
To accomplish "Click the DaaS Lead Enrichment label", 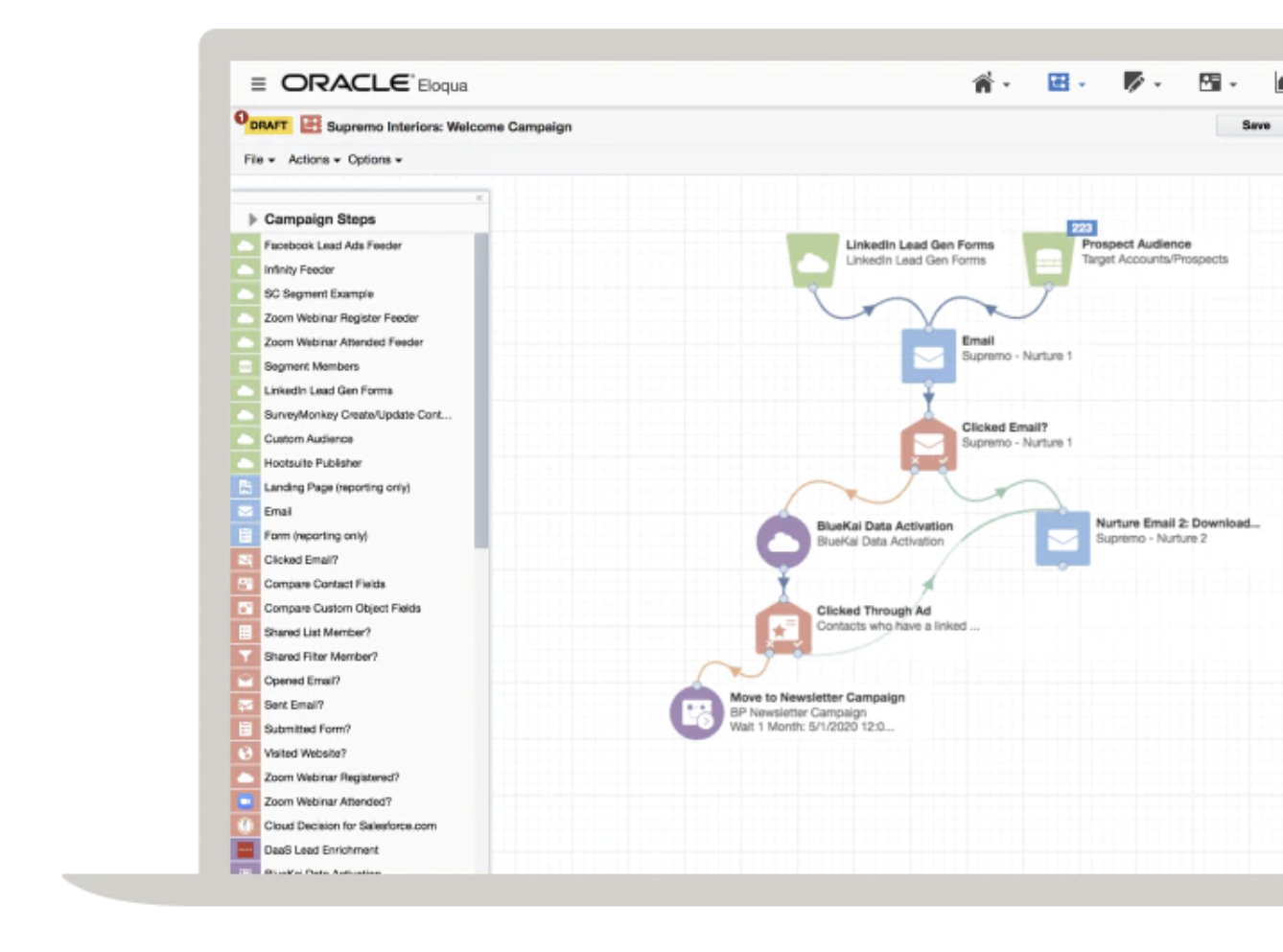I will click(321, 849).
